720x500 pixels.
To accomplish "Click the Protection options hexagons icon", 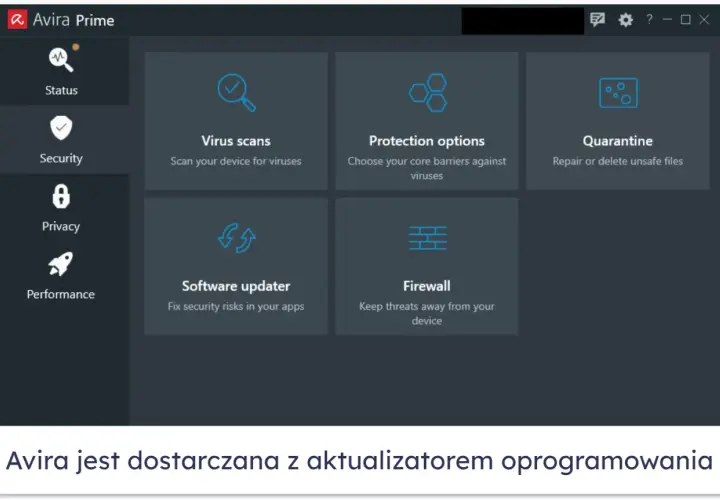I will [x=428, y=93].
